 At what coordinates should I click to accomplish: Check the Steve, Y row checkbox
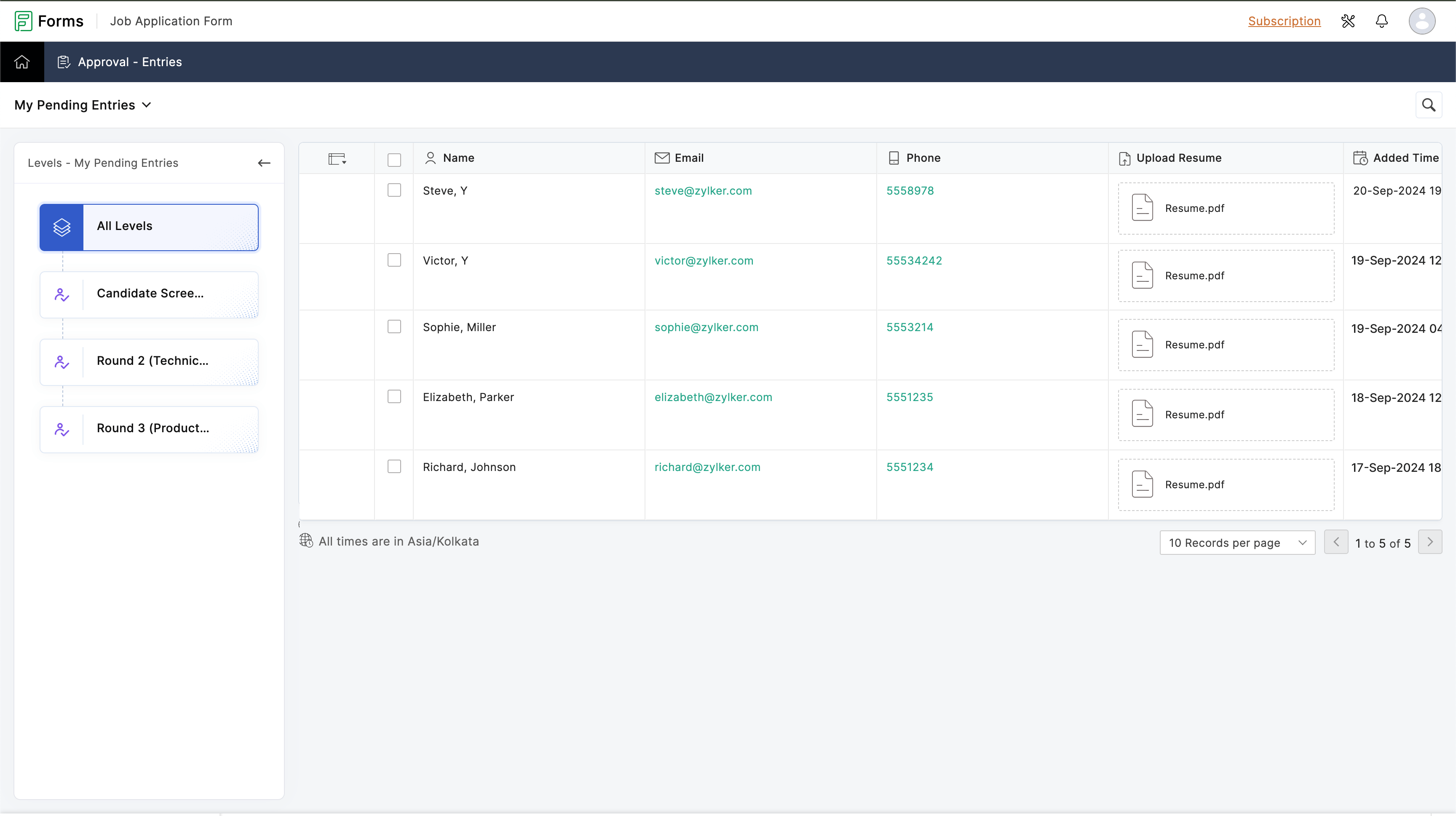click(394, 190)
